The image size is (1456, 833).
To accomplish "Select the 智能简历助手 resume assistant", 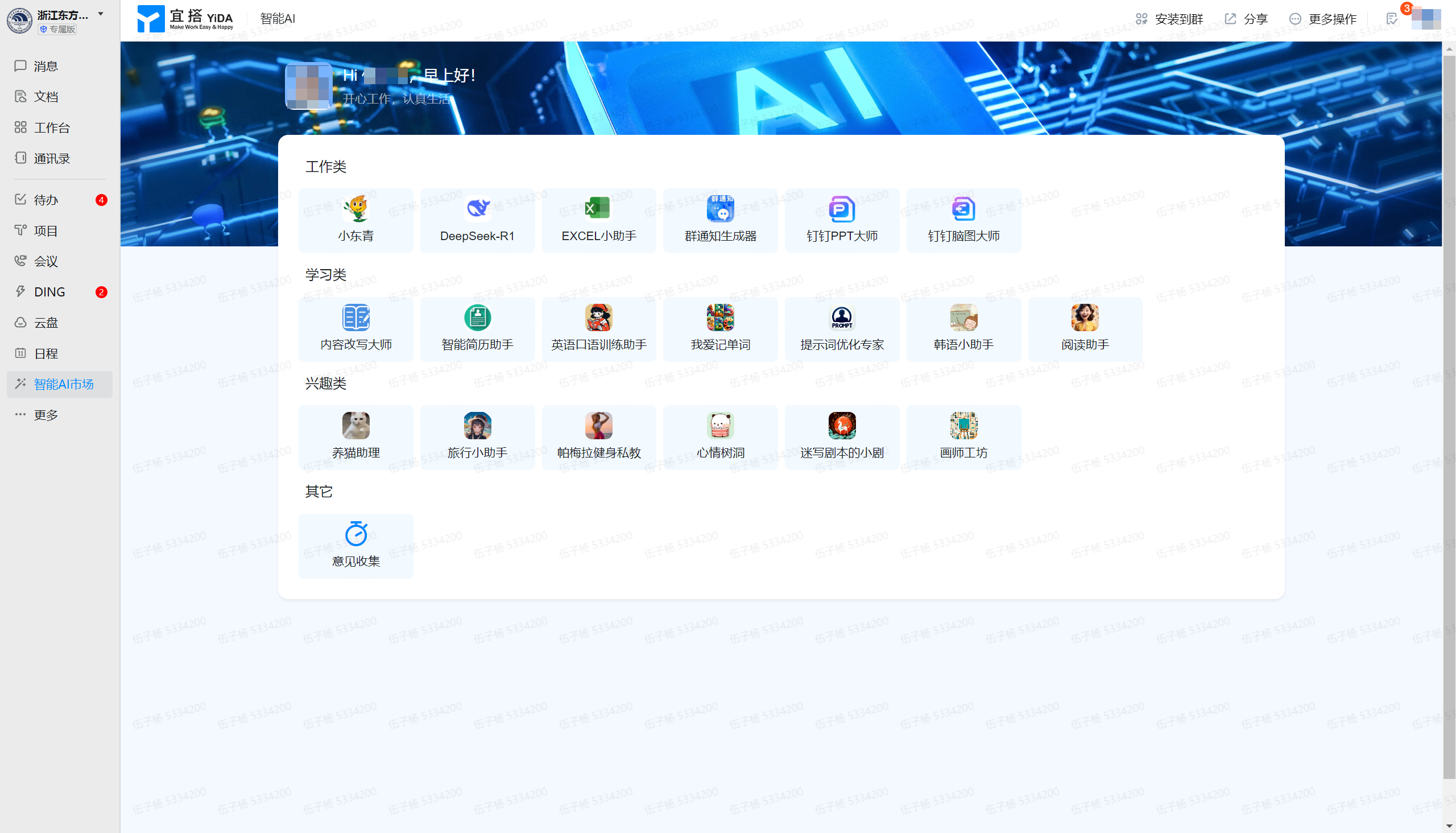I will 477,328.
